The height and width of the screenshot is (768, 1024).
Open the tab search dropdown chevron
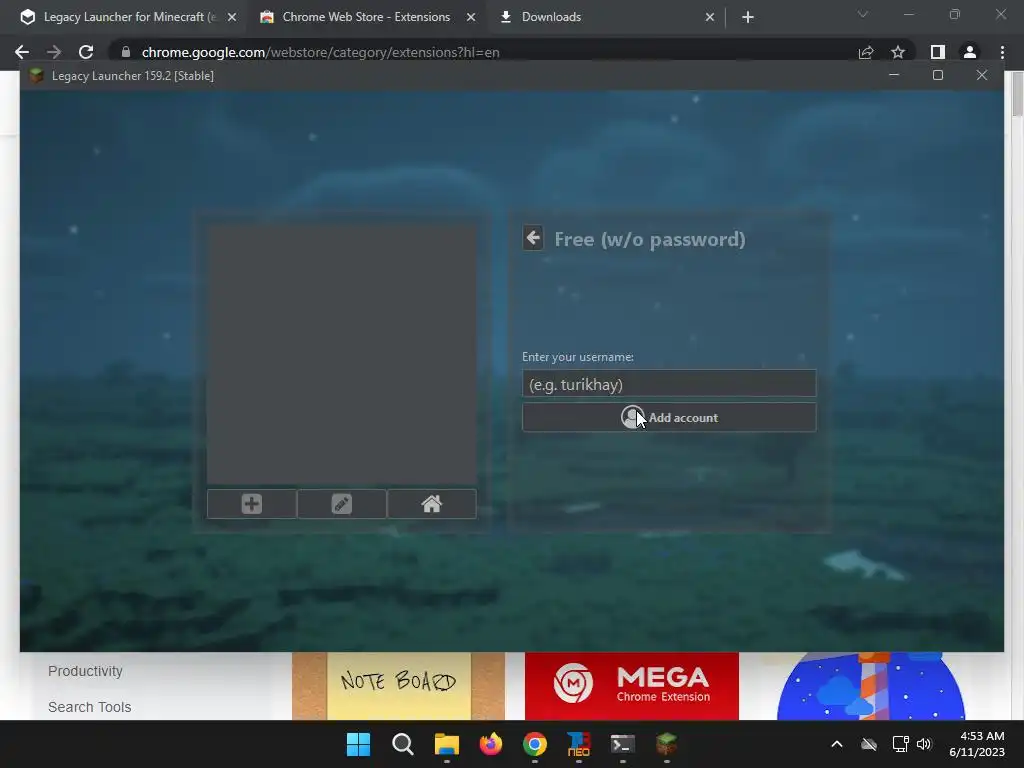(x=863, y=14)
